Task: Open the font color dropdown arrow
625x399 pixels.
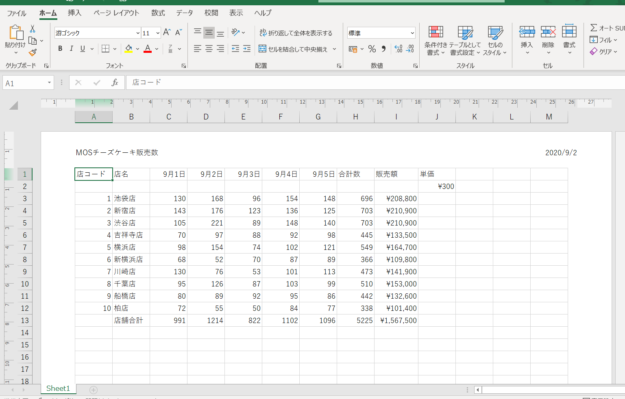Action: click(x=157, y=49)
